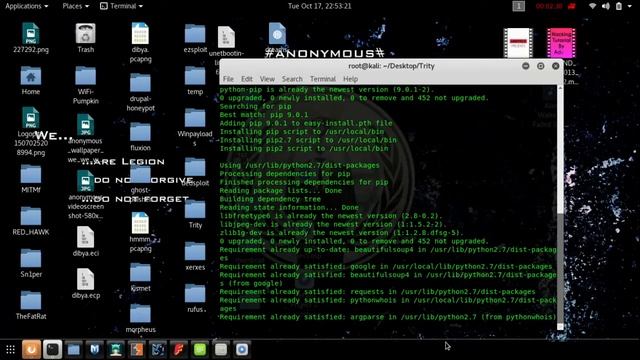Viewport: 640px width, 360px height.
Task: Open the Kismet desktop folder
Action: coord(140,278)
